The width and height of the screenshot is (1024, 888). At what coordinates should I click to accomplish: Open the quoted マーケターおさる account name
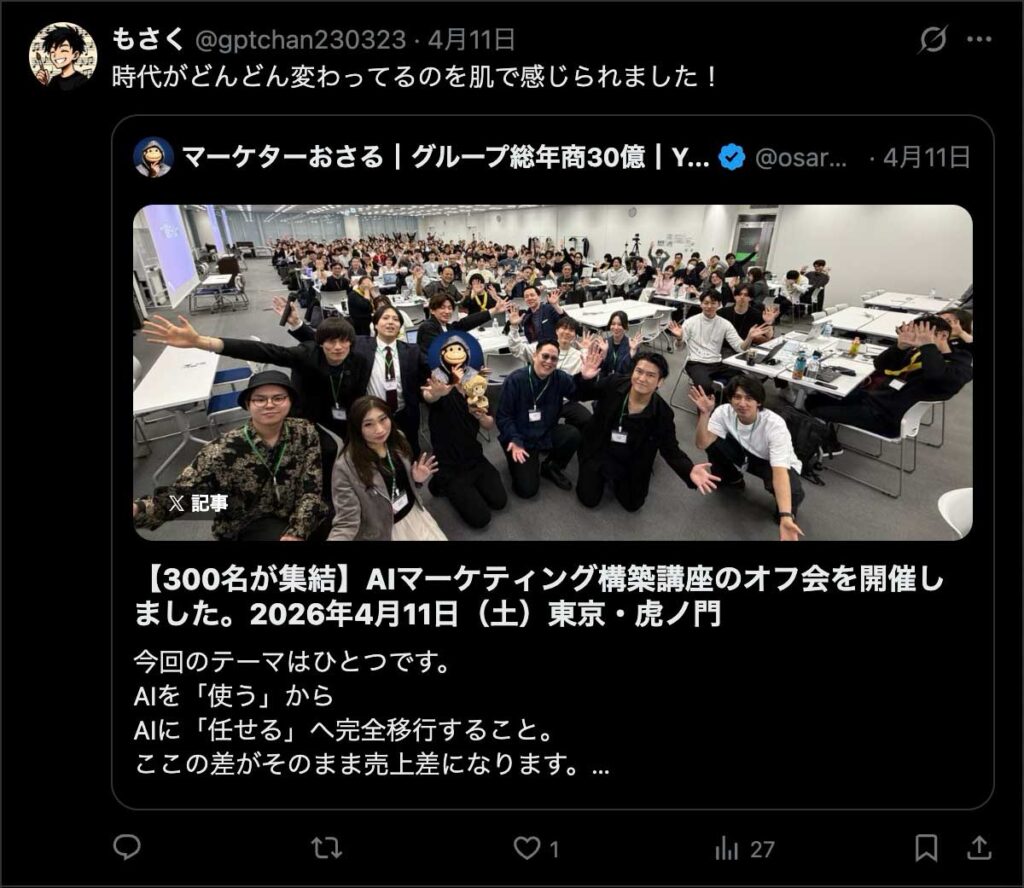pos(445,157)
